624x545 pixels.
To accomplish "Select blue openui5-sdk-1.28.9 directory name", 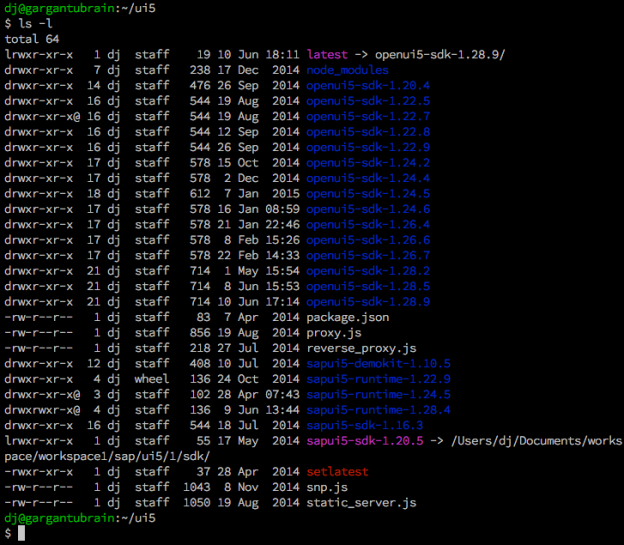I will 368,302.
